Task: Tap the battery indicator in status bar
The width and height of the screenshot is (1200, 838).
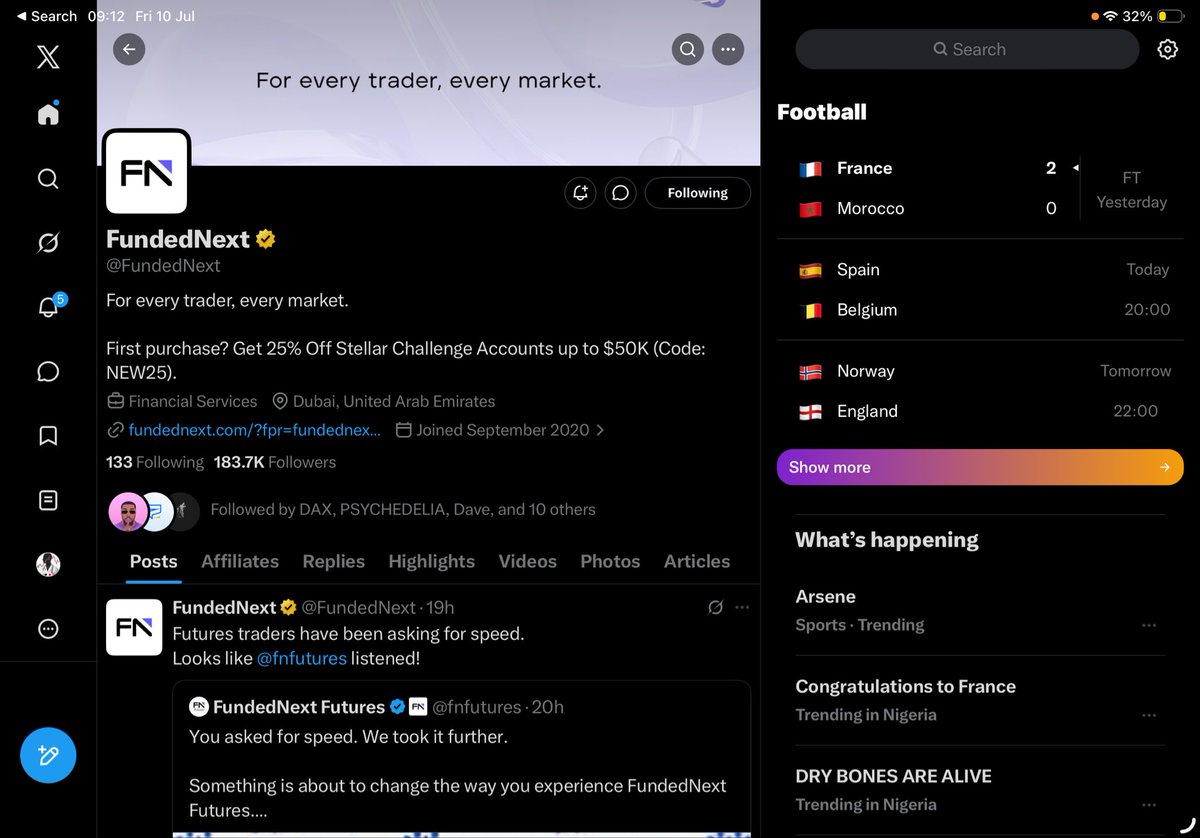Action: click(x=1169, y=16)
